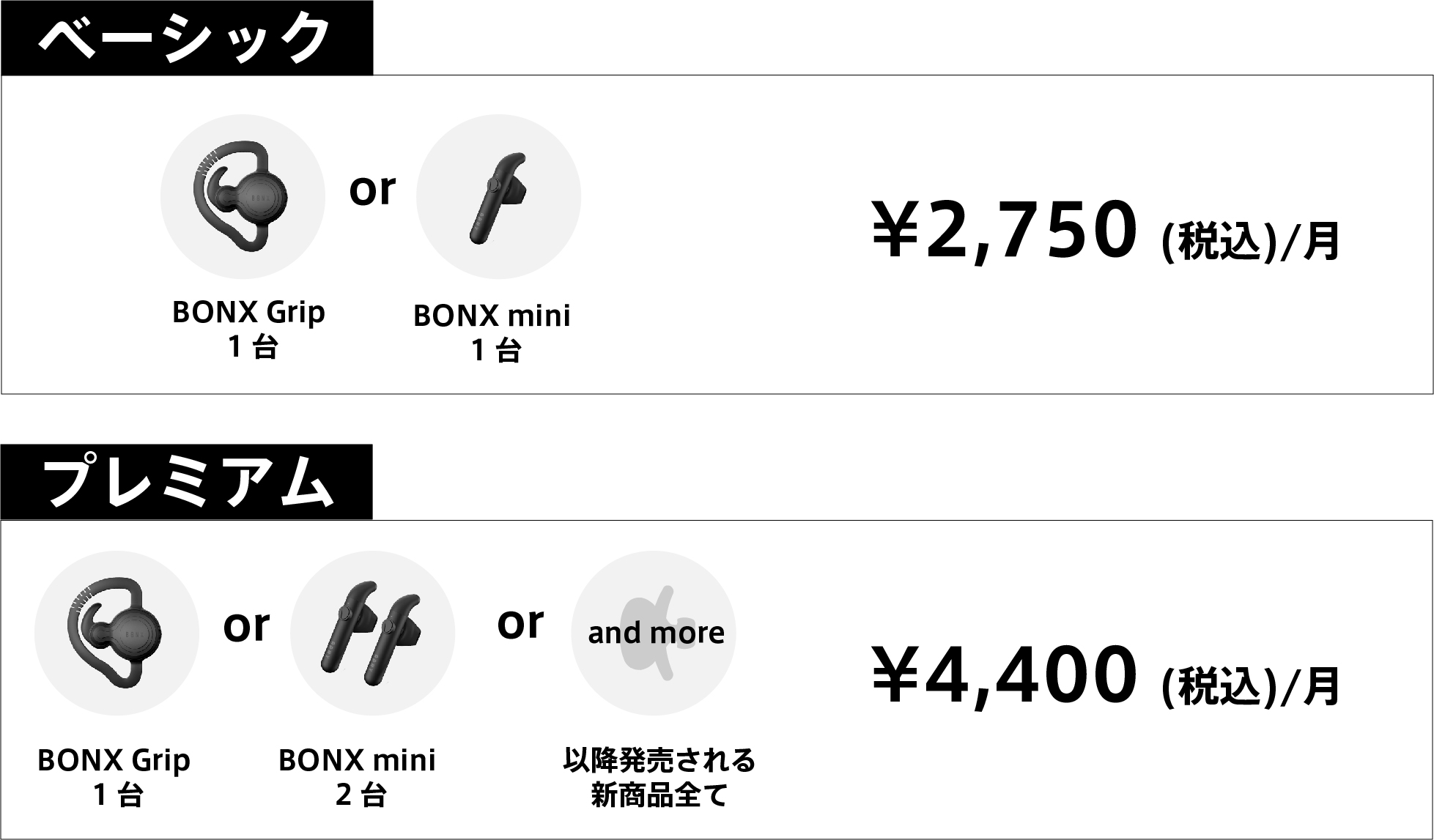1434x840 pixels.
Task: Click '(税込)/月' next to ¥4,400
Action: click(x=1251, y=685)
